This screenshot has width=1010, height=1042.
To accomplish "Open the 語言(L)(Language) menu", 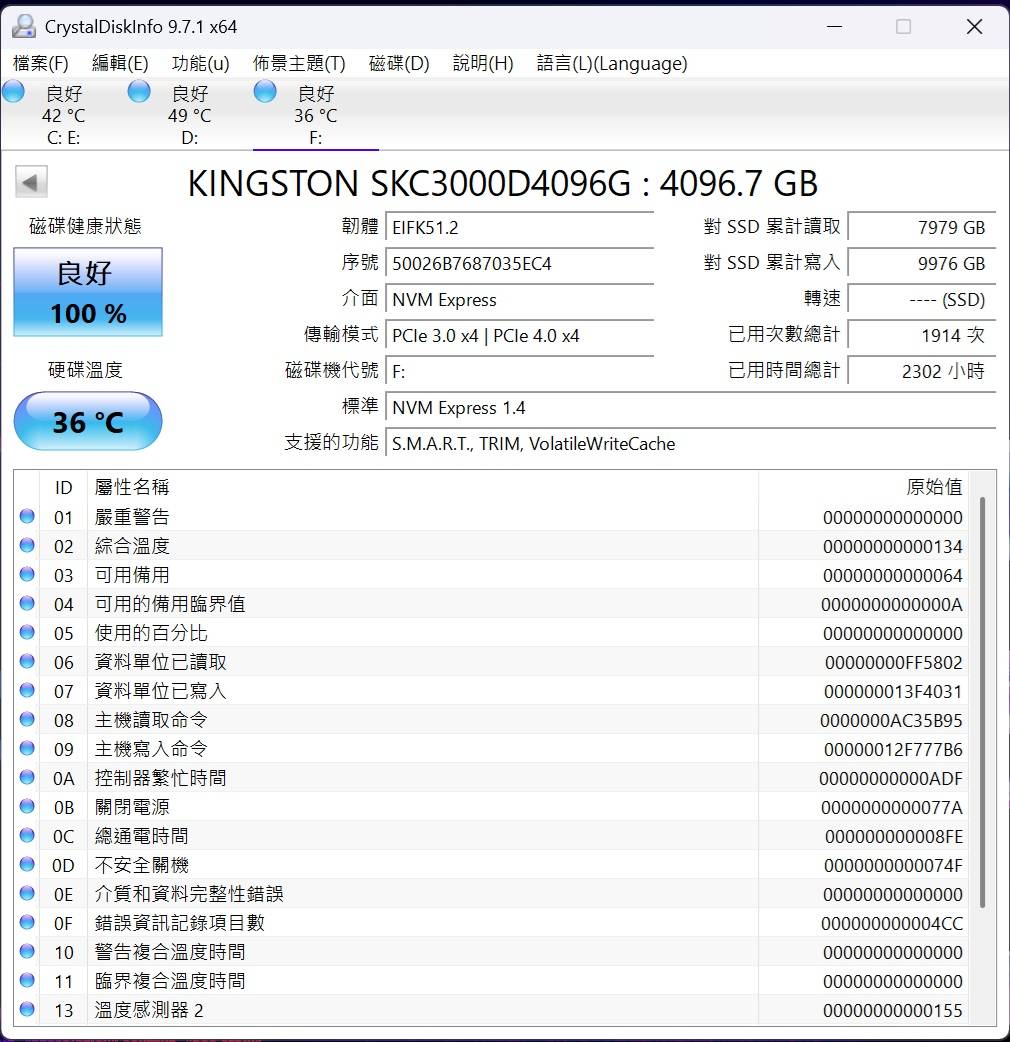I will (x=612, y=64).
